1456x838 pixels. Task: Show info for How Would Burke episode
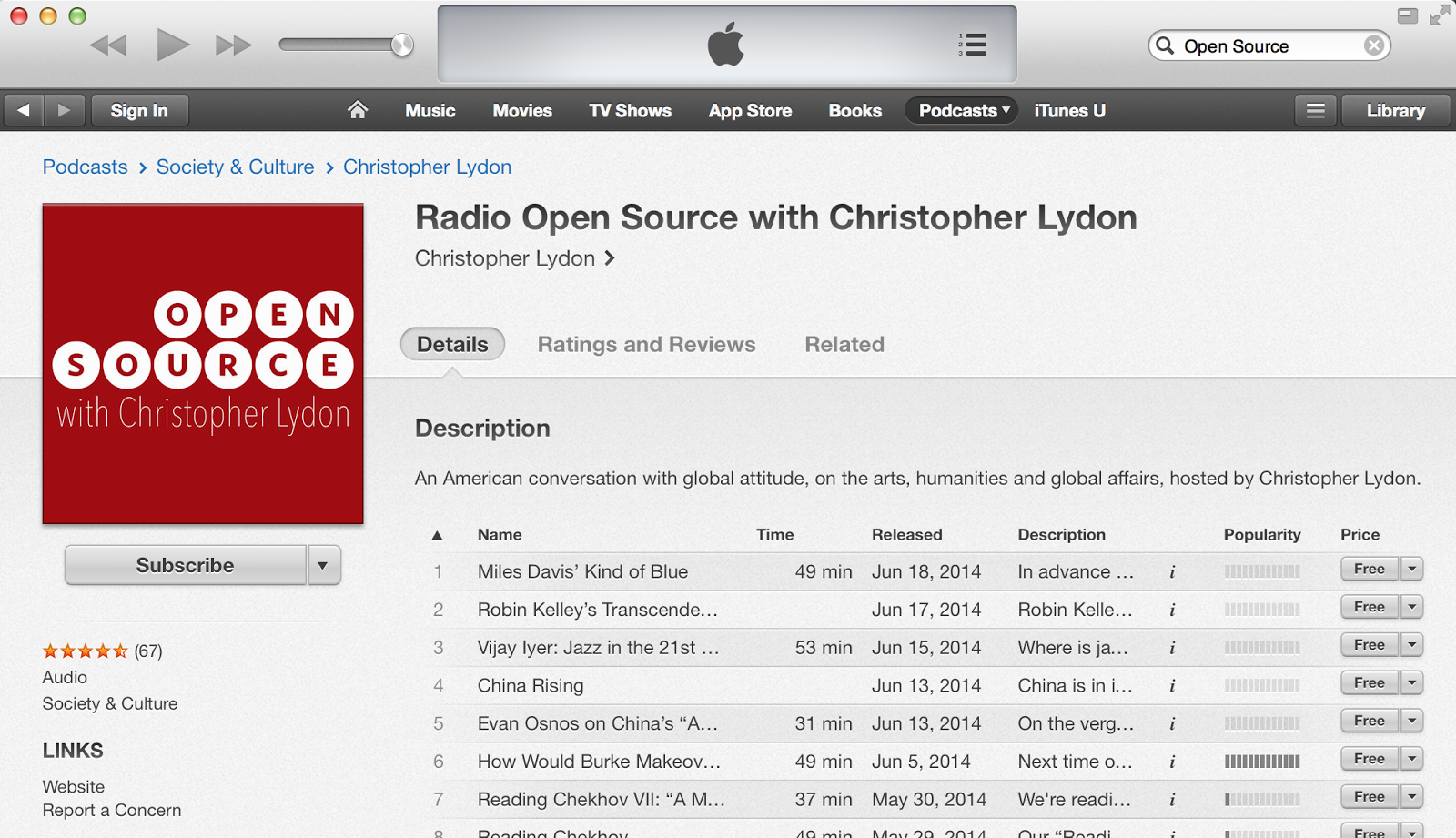coord(1172,762)
